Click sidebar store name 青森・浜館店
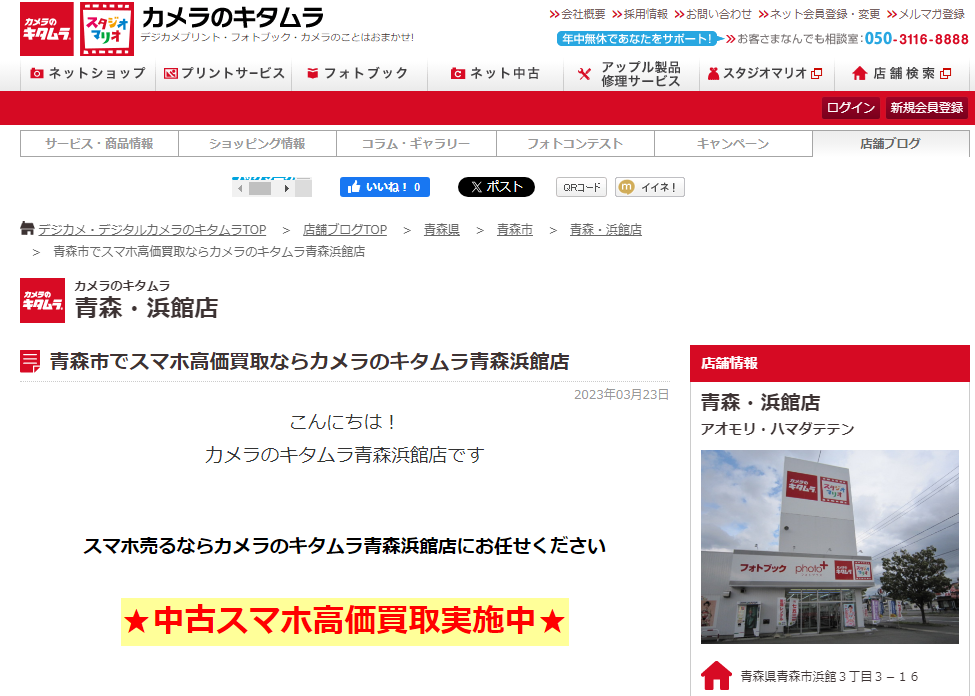 tap(760, 402)
